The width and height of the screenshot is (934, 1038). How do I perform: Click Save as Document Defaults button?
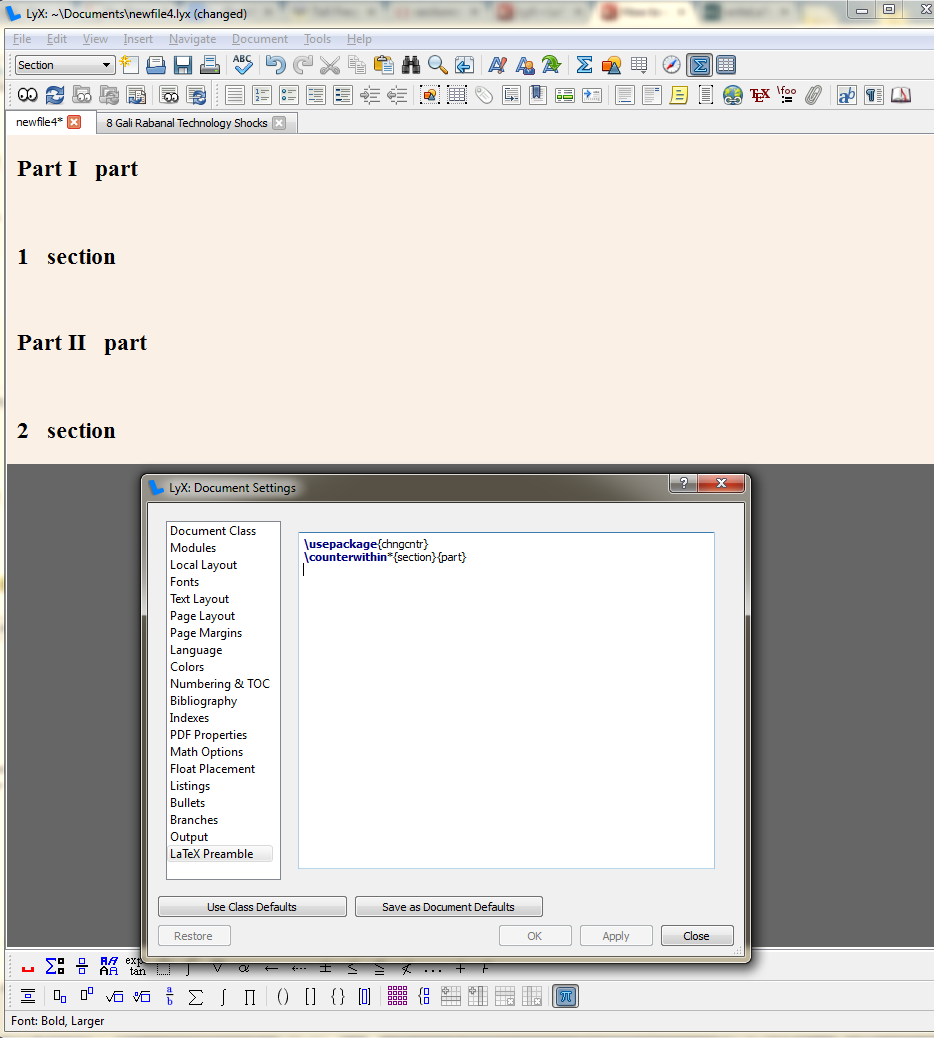click(x=449, y=907)
